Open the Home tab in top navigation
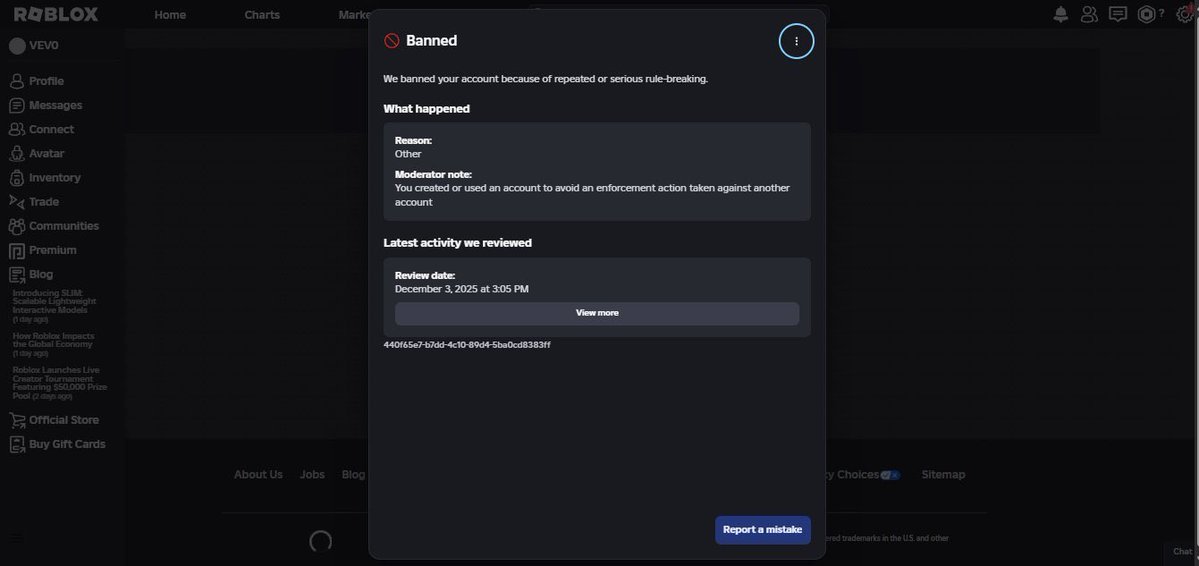The width and height of the screenshot is (1199, 566). click(170, 15)
